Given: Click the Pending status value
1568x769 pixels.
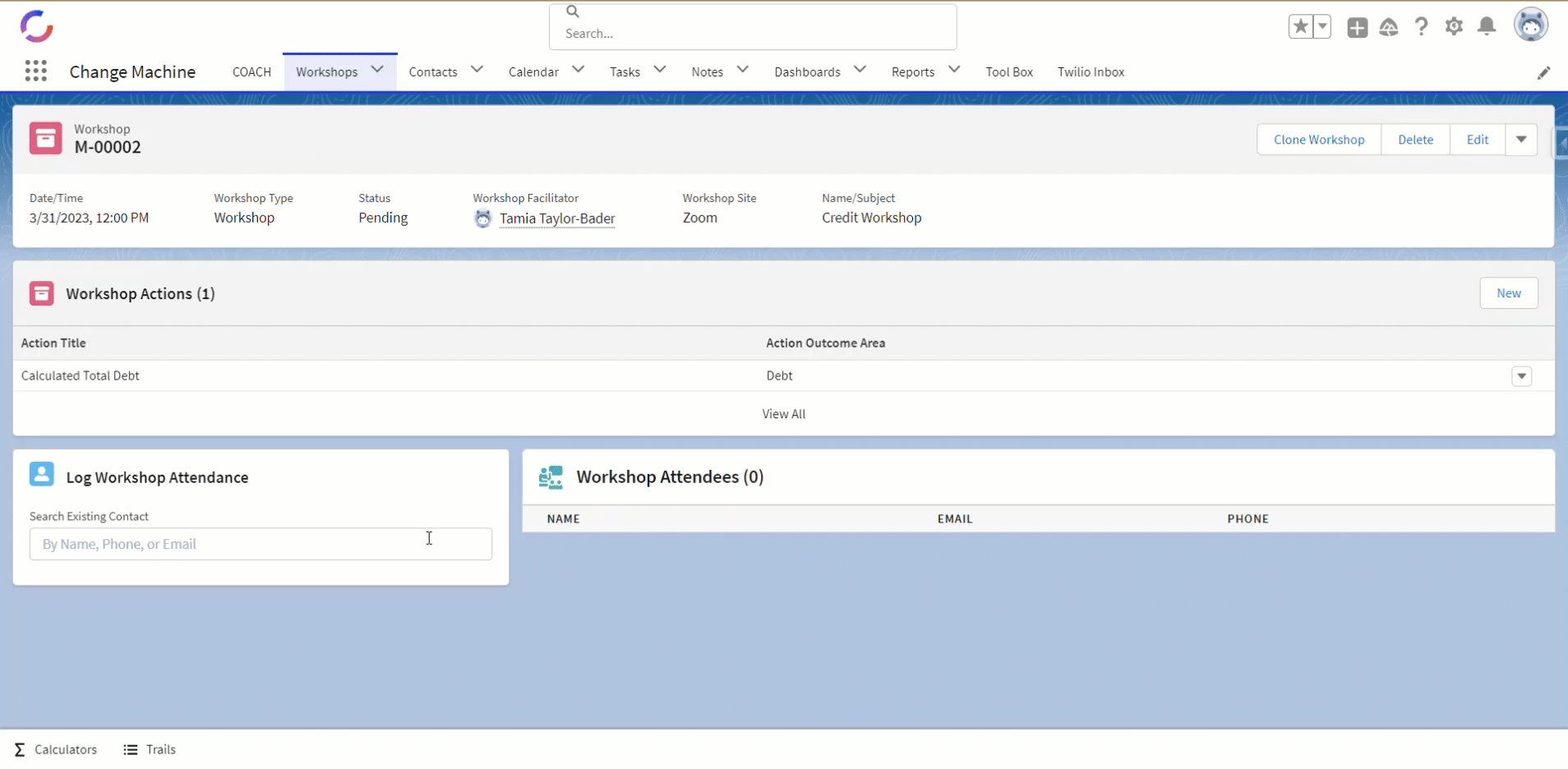Looking at the screenshot, I should click(383, 218).
